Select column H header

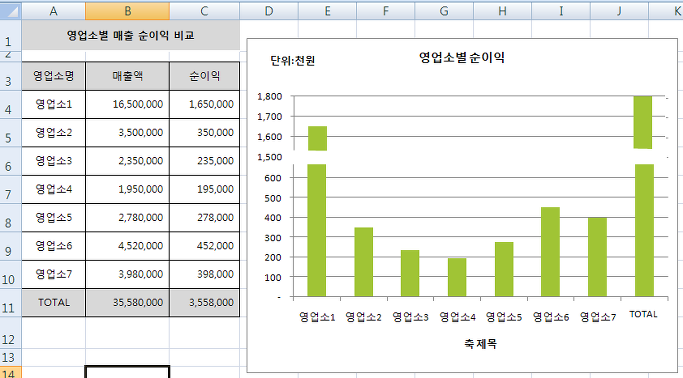pos(502,11)
